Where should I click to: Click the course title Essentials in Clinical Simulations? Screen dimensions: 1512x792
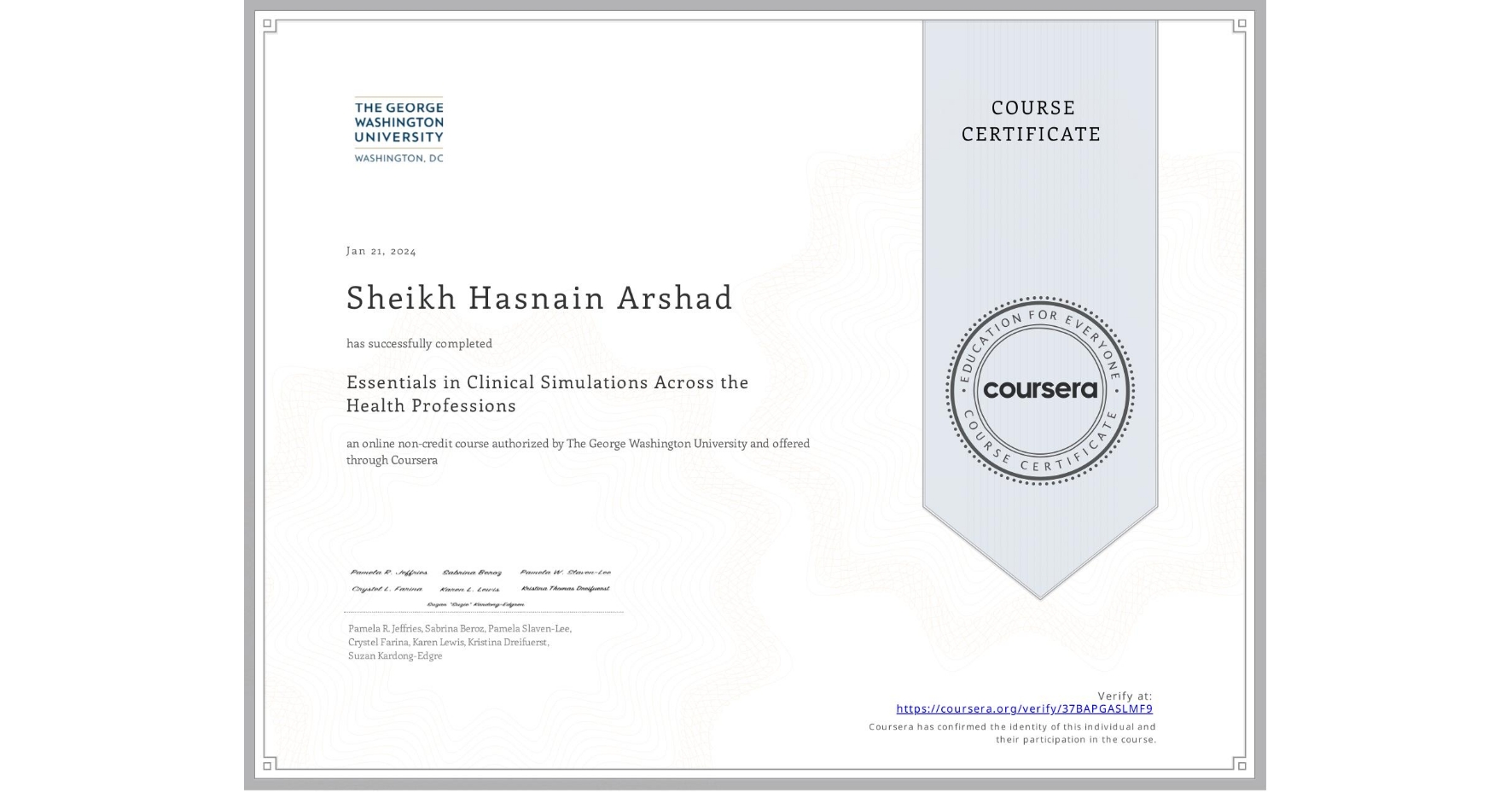[546, 393]
